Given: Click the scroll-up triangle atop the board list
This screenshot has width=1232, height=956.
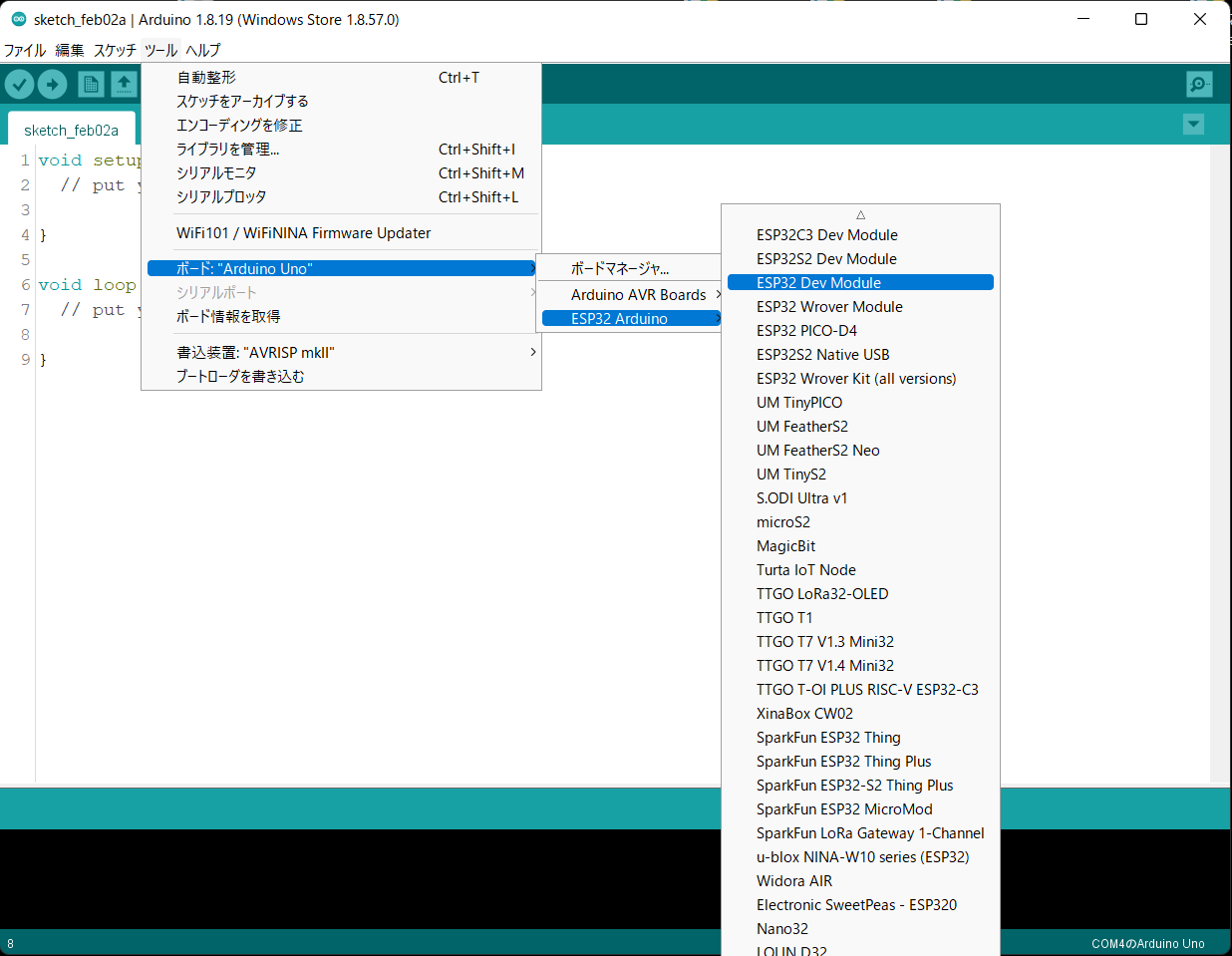Looking at the screenshot, I should pyautogui.click(x=859, y=213).
